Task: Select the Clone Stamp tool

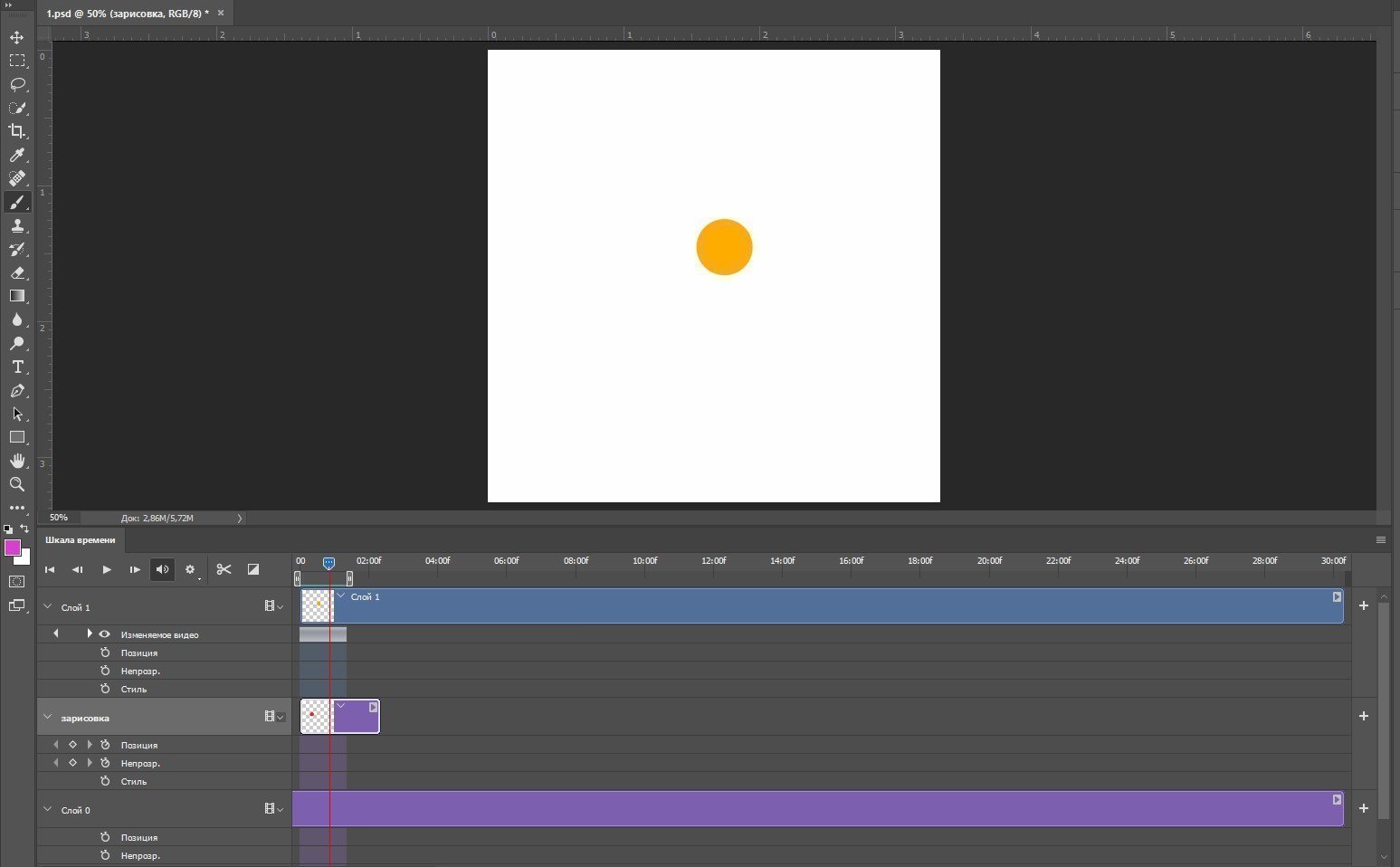Action: [17, 225]
